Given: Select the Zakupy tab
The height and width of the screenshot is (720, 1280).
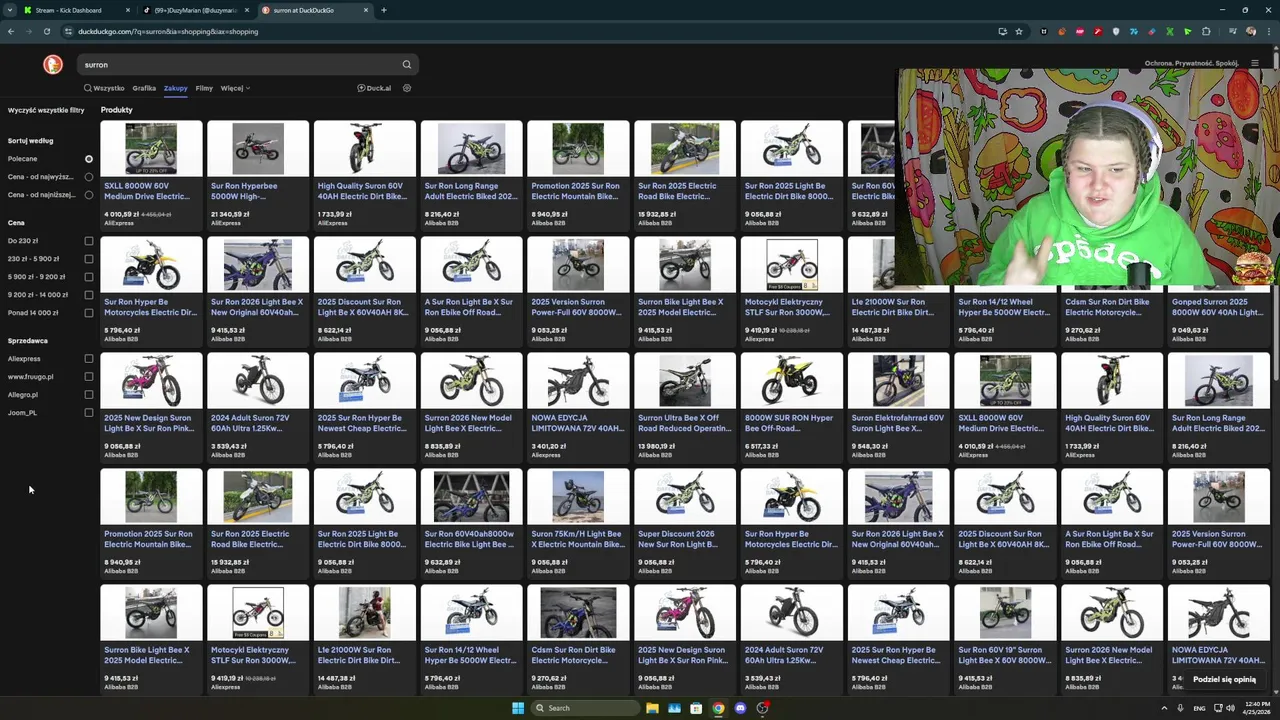Looking at the screenshot, I should (176, 88).
